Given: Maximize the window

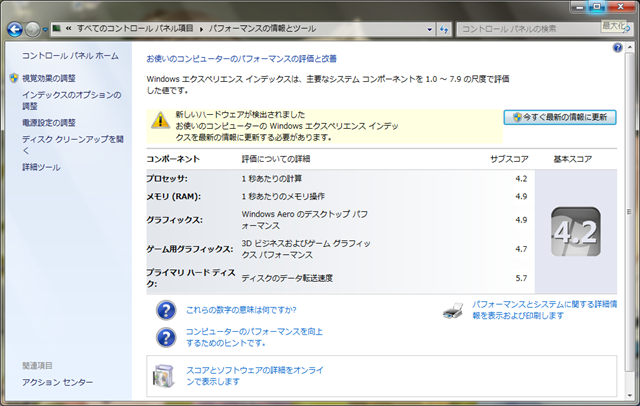Looking at the screenshot, I should click(597, 7).
